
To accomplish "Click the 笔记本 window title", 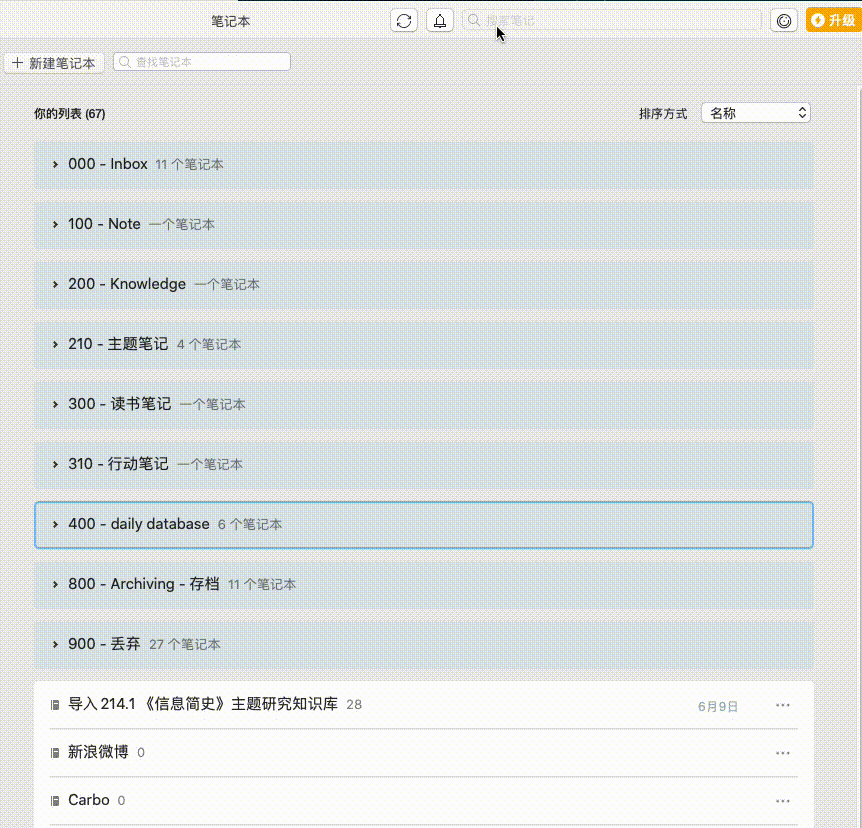I will (231, 21).
